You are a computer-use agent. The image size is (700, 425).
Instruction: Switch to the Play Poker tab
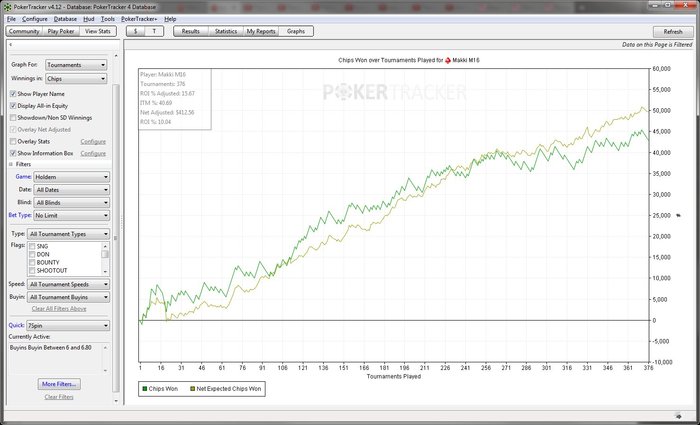61,32
